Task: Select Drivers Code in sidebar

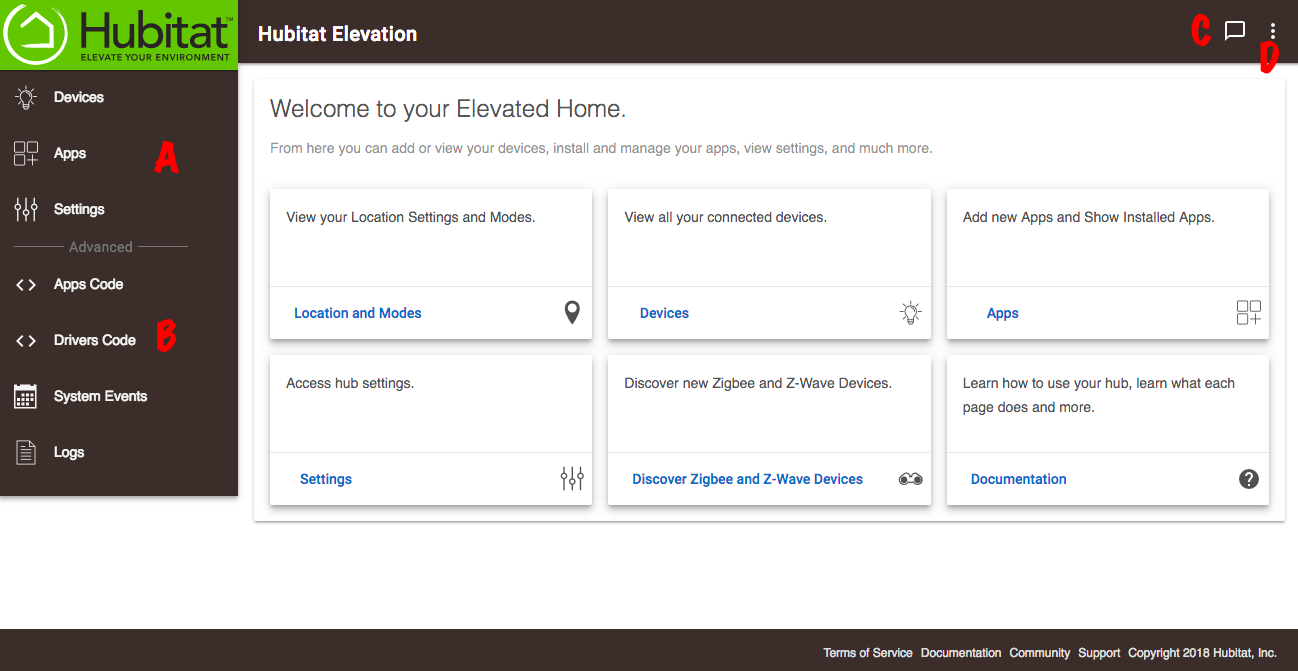Action: click(x=94, y=340)
